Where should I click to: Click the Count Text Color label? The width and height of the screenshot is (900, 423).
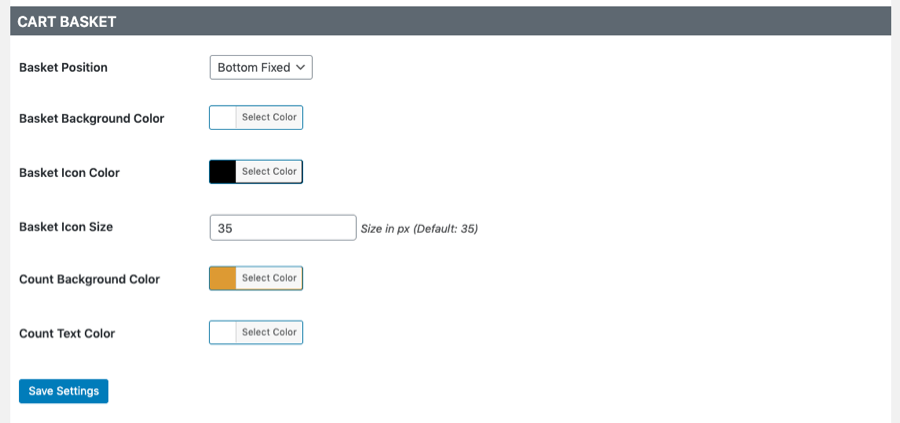[67, 333]
